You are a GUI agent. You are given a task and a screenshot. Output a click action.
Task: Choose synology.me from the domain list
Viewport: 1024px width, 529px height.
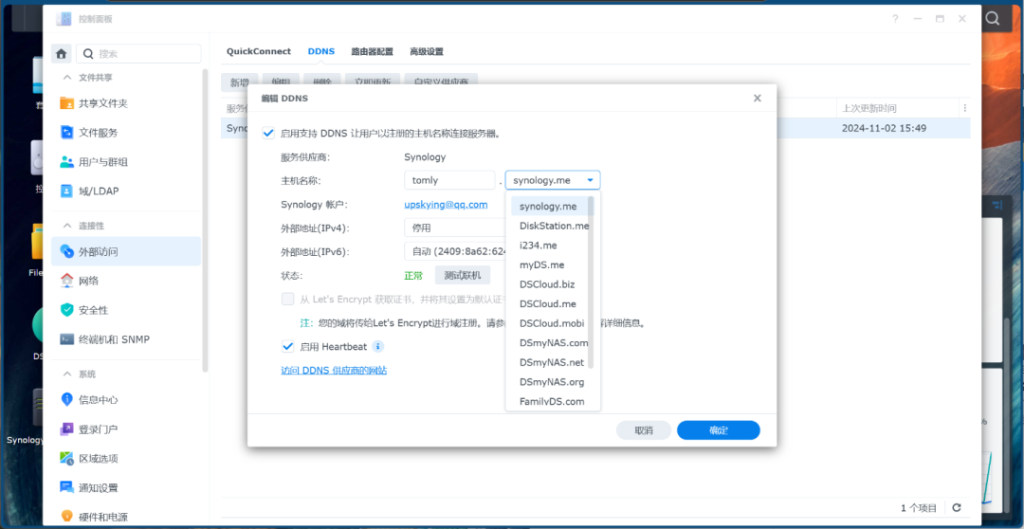[549, 206]
